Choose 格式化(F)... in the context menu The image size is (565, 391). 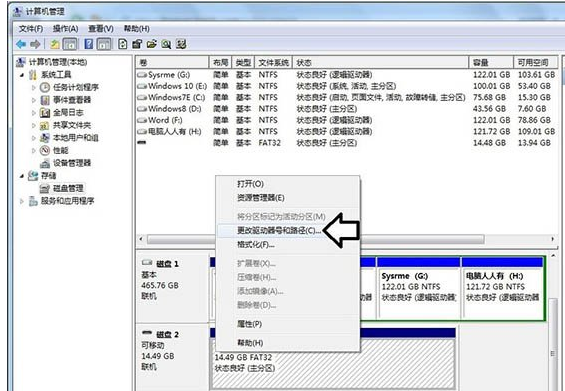tap(288, 245)
